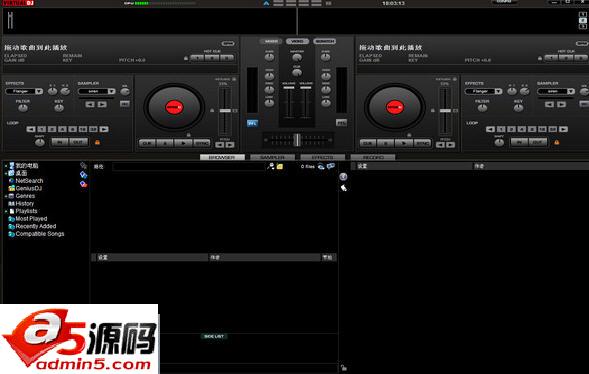589x374 pixels.
Task: Click left deck loop Shift knob
Action: pos(39,142)
